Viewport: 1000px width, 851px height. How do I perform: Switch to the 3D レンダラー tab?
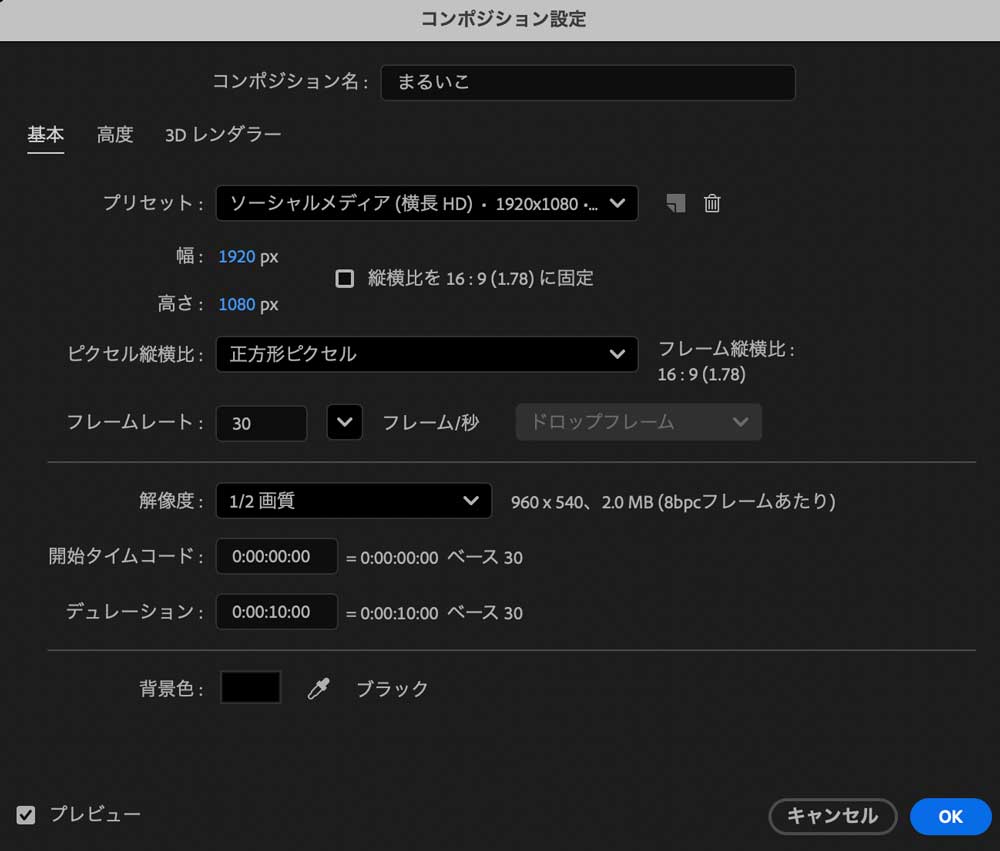(x=223, y=135)
